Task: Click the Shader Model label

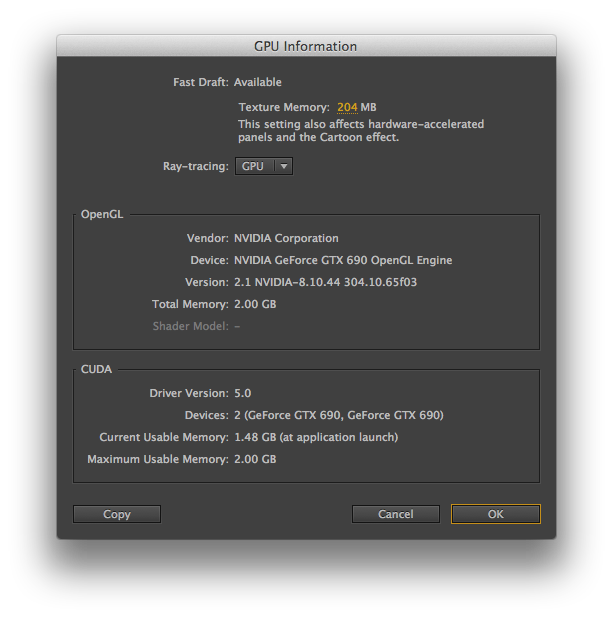Action: pos(190,326)
